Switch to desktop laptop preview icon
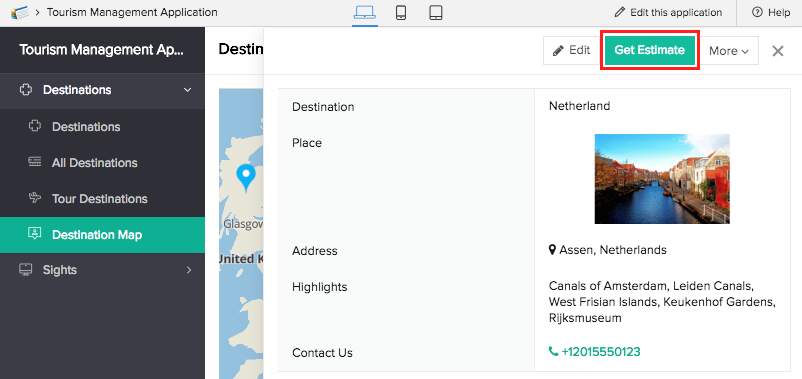Screen dimensions: 802x379 [365, 12]
